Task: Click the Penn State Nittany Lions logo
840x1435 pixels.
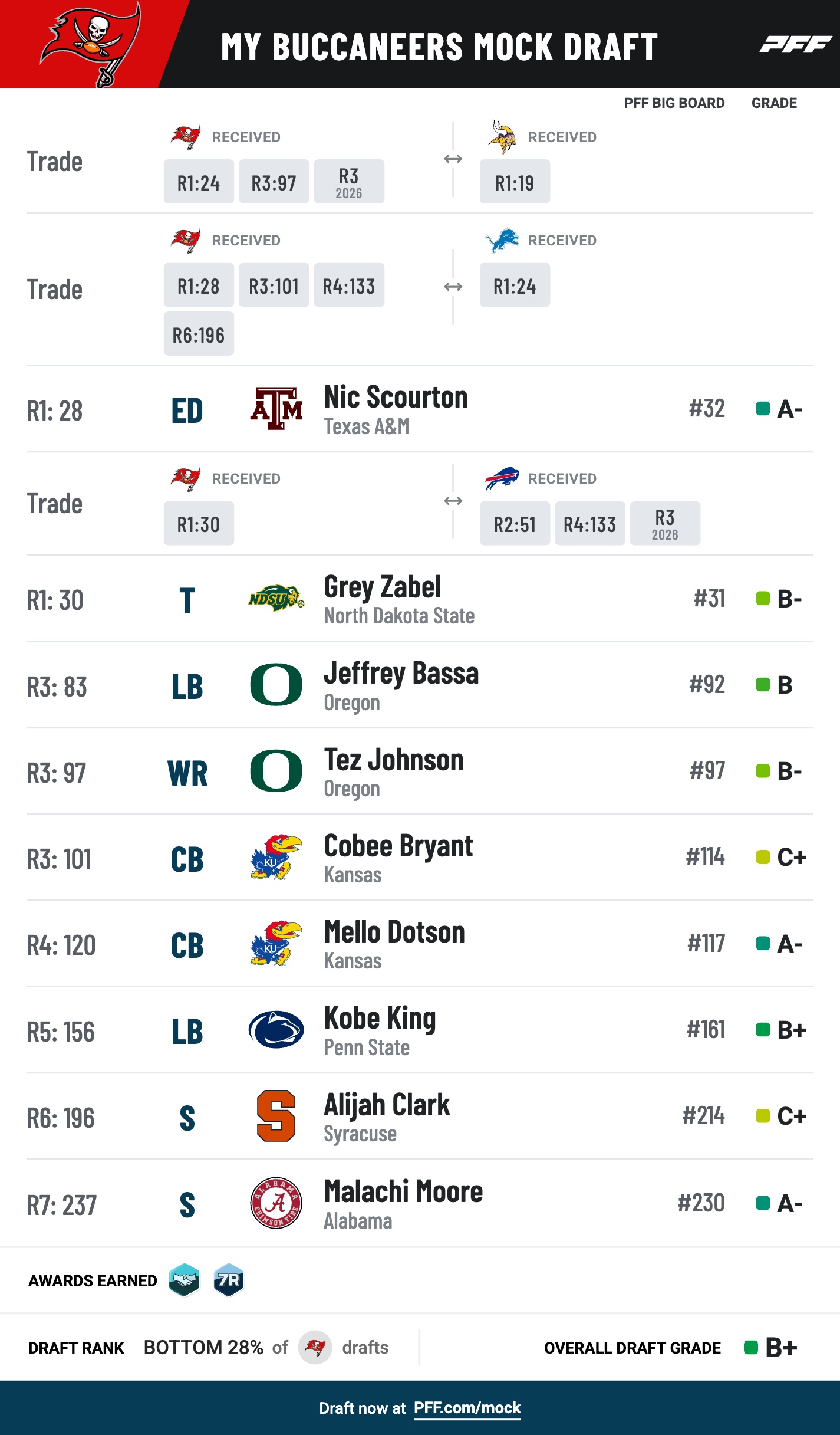Action: [276, 1030]
